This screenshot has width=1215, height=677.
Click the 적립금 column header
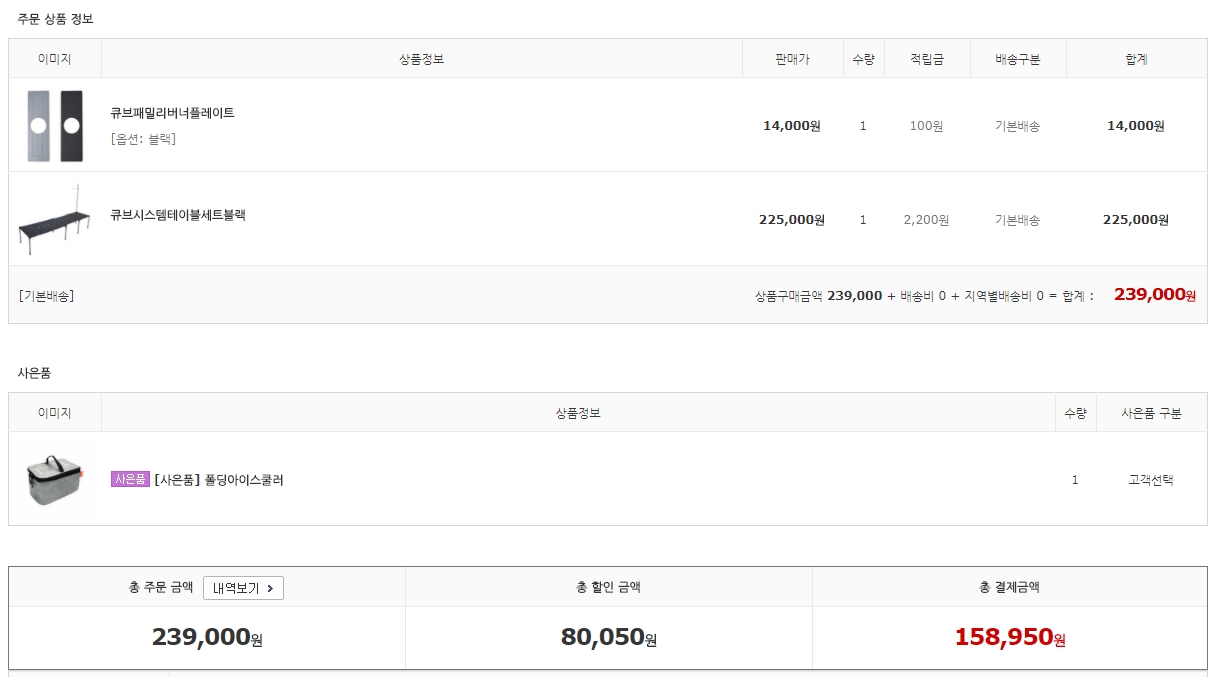(926, 59)
